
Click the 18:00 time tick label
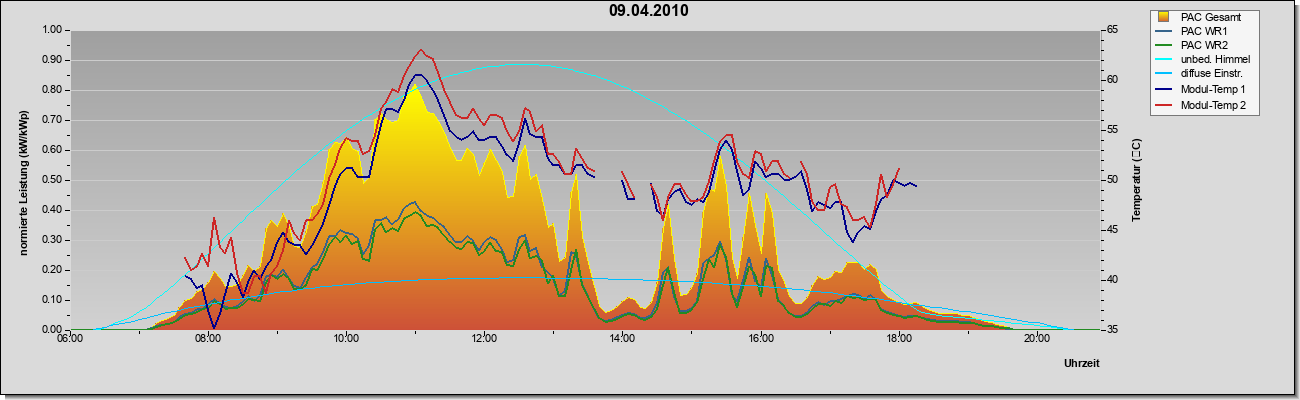click(x=898, y=339)
